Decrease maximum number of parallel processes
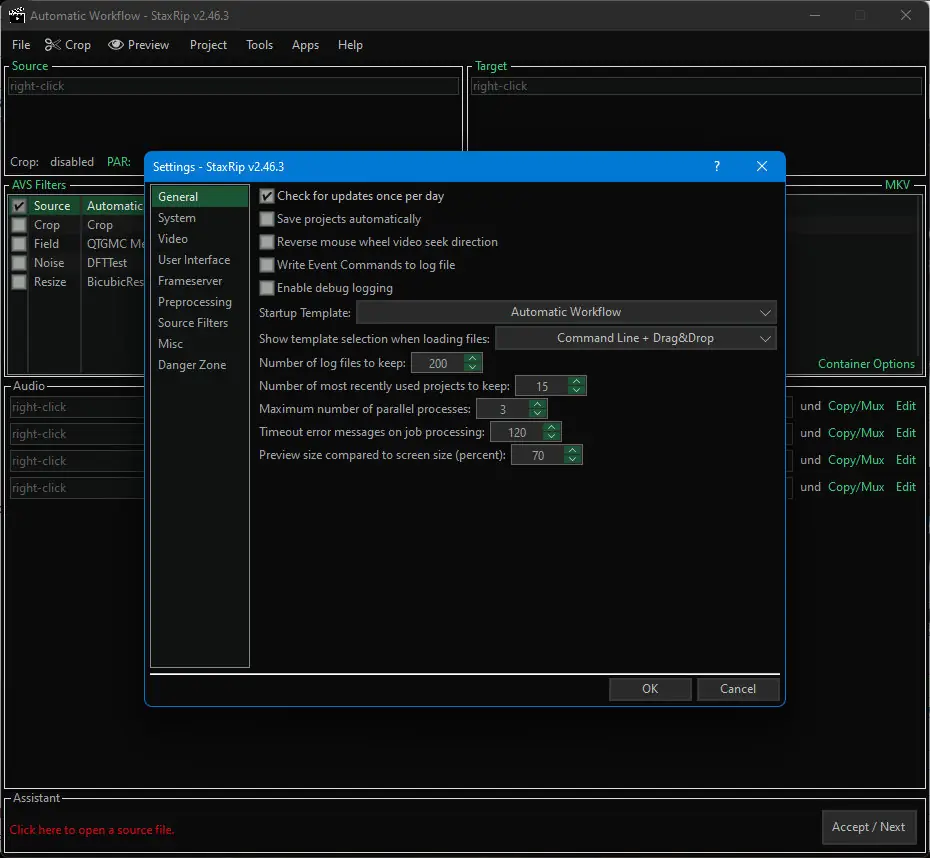 pyautogui.click(x=537, y=413)
